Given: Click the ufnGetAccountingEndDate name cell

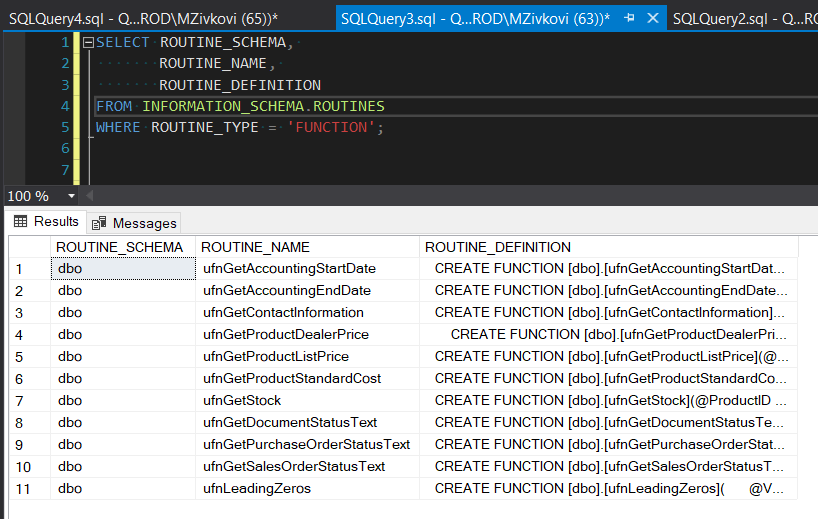Looking at the screenshot, I should (x=307, y=291).
